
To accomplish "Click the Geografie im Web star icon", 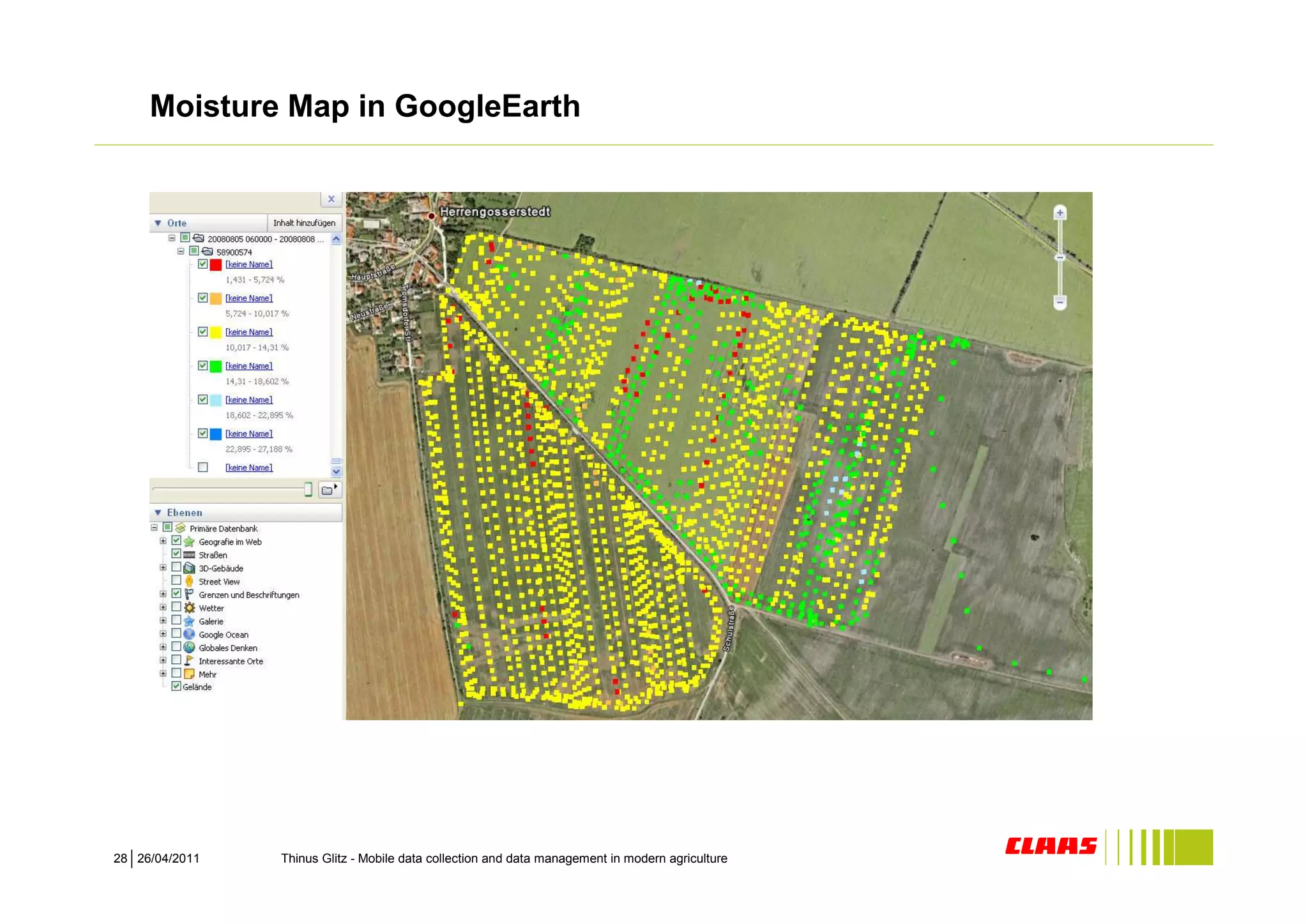I will [x=189, y=542].
